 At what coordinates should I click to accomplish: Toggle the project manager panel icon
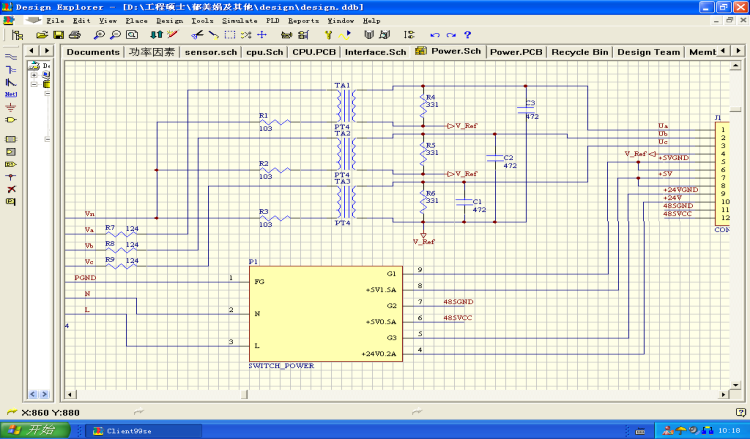(x=17, y=35)
